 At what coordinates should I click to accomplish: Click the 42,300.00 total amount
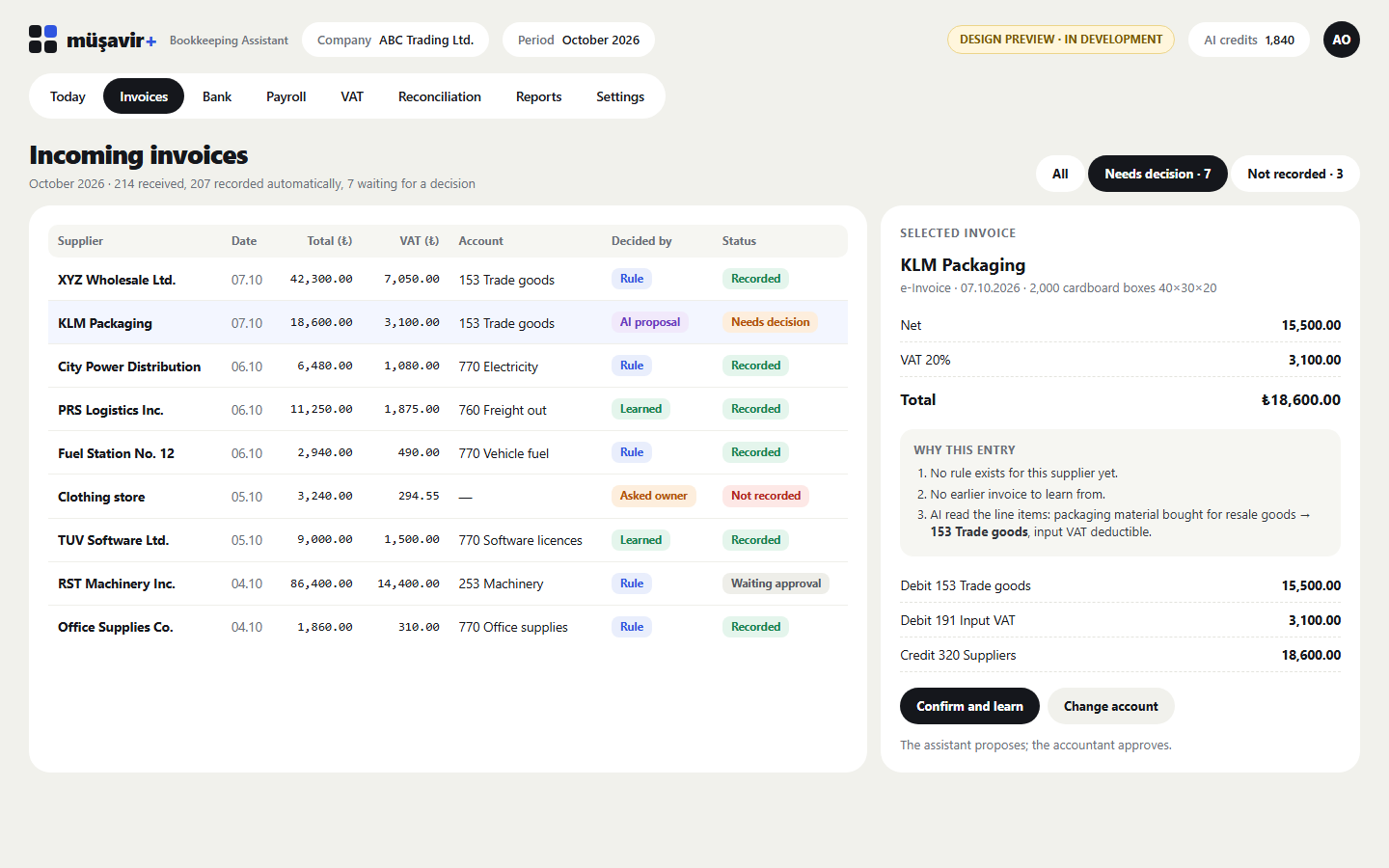pyautogui.click(x=321, y=279)
